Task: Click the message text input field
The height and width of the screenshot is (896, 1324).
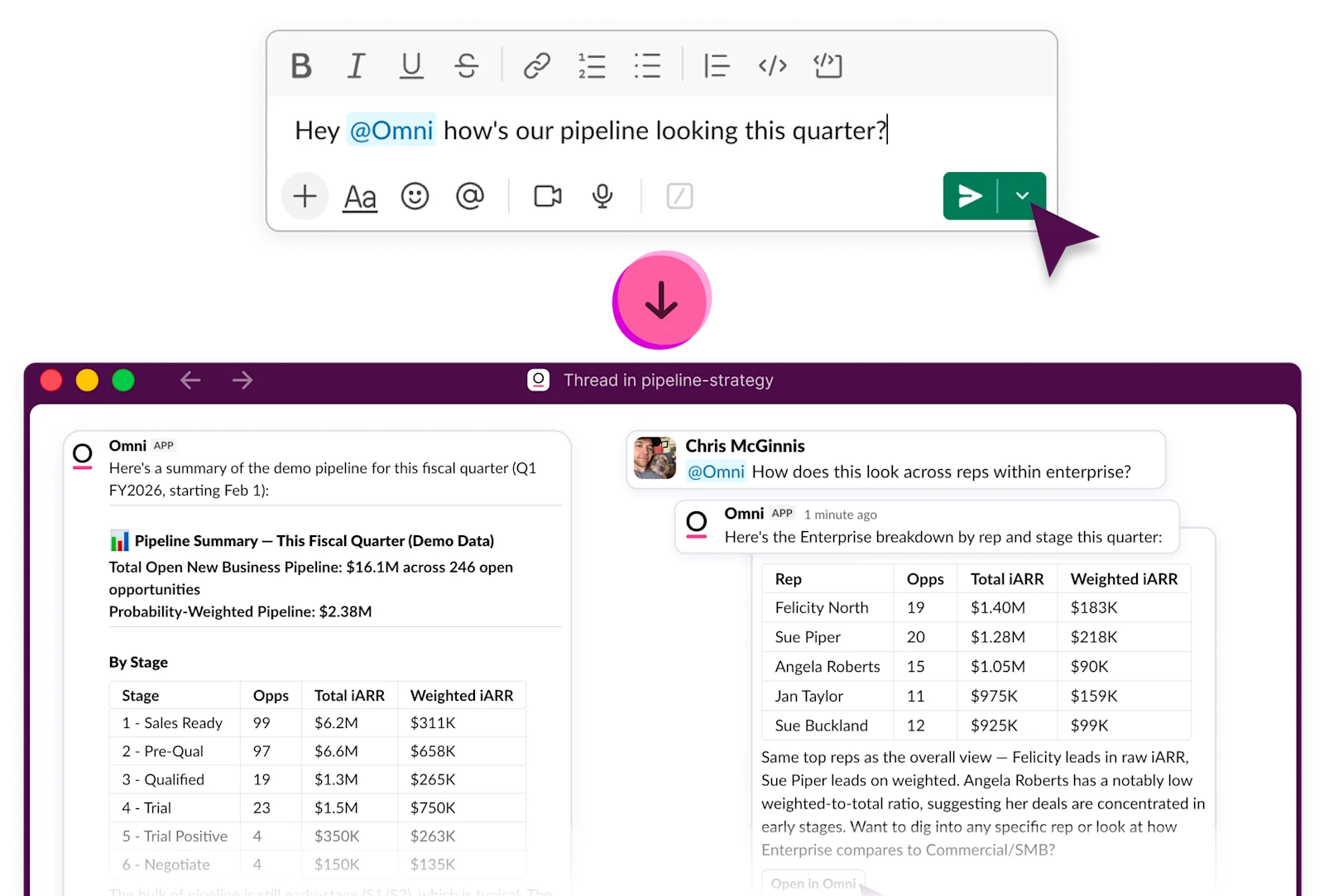Action: tap(661, 131)
